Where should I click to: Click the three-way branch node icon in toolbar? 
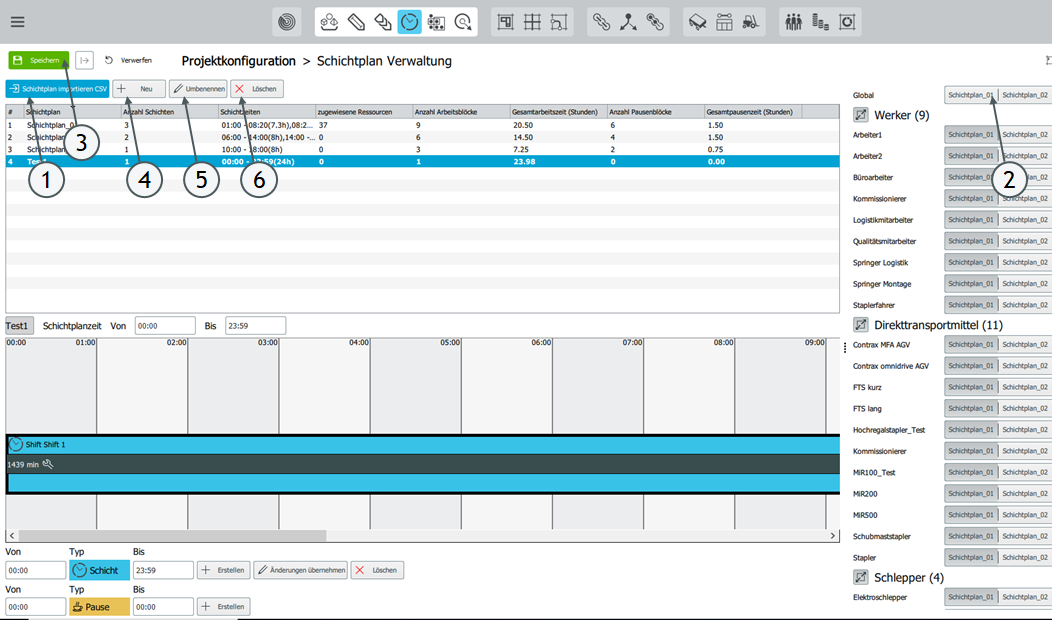(x=628, y=21)
